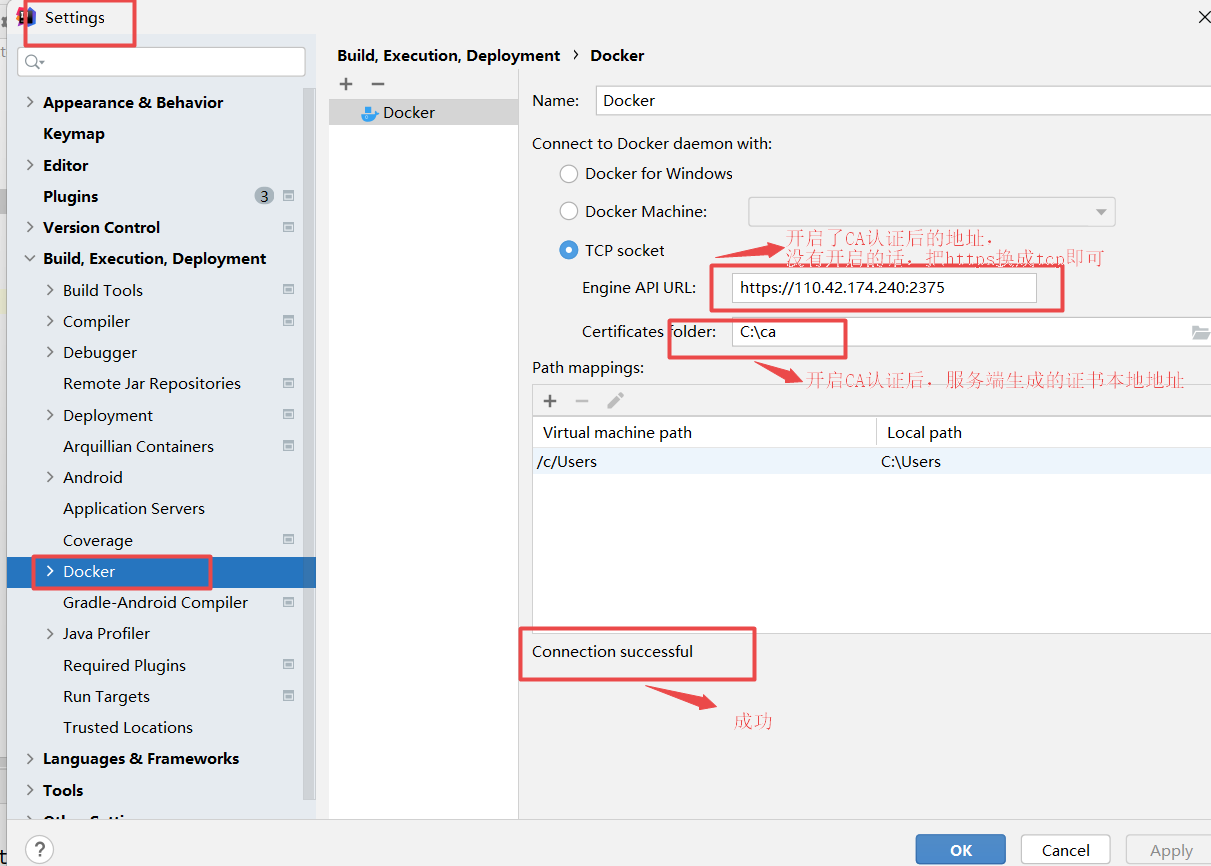This screenshot has width=1211, height=866.
Task: Click project-level icon next to Compiler
Action: pos(288,321)
